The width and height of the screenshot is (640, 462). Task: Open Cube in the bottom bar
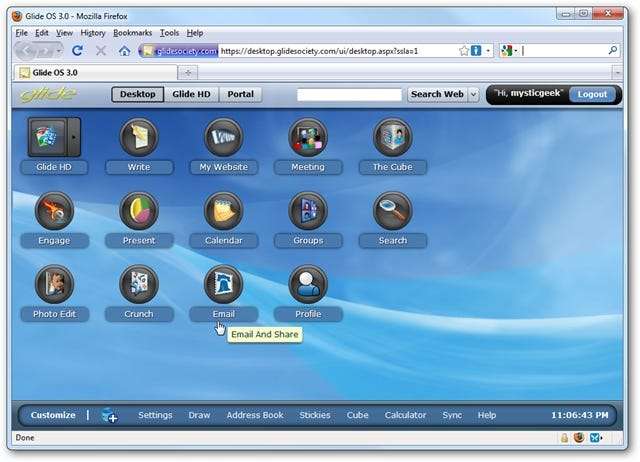coord(358,415)
